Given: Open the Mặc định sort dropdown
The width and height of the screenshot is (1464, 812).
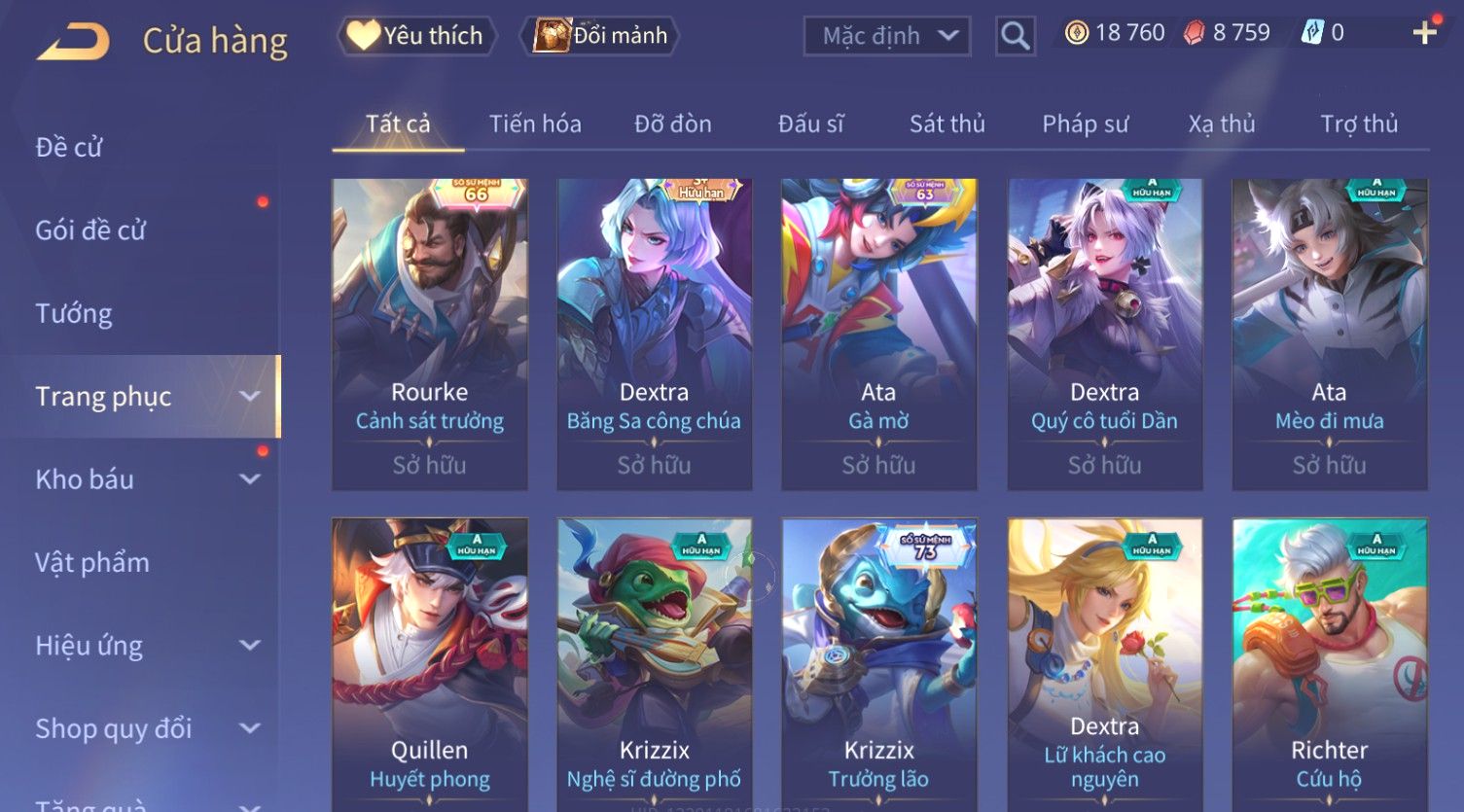Looking at the screenshot, I should pos(887,36).
